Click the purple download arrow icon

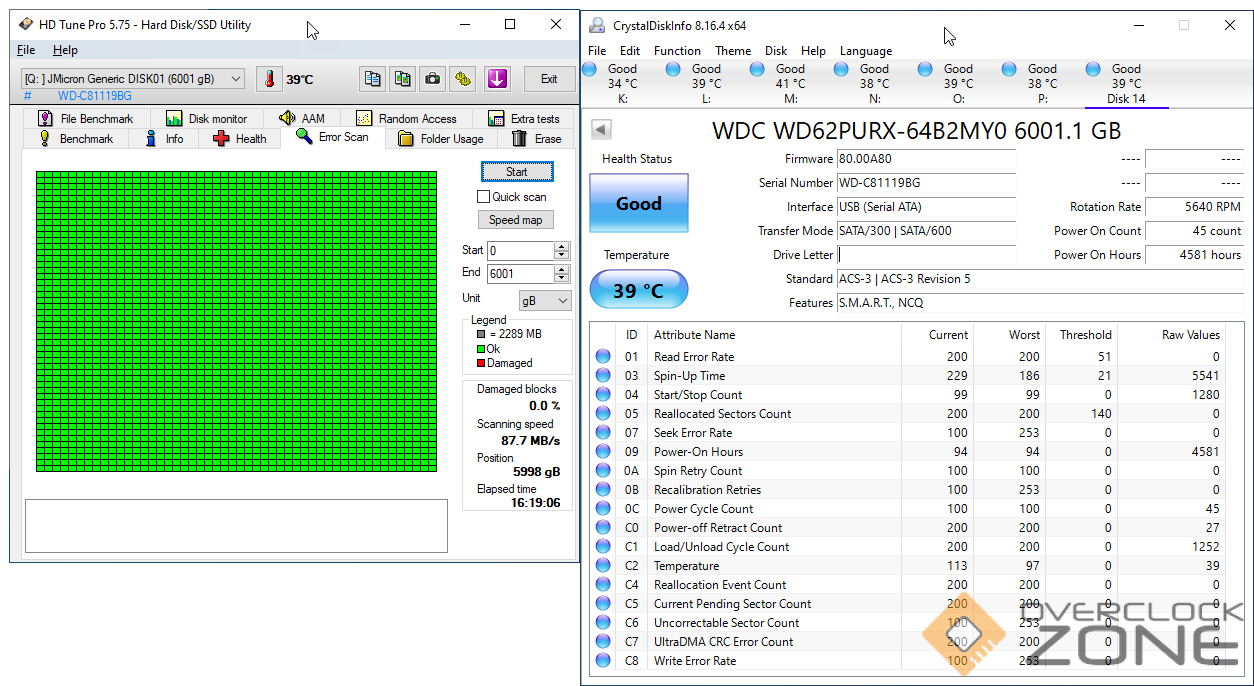pos(497,79)
